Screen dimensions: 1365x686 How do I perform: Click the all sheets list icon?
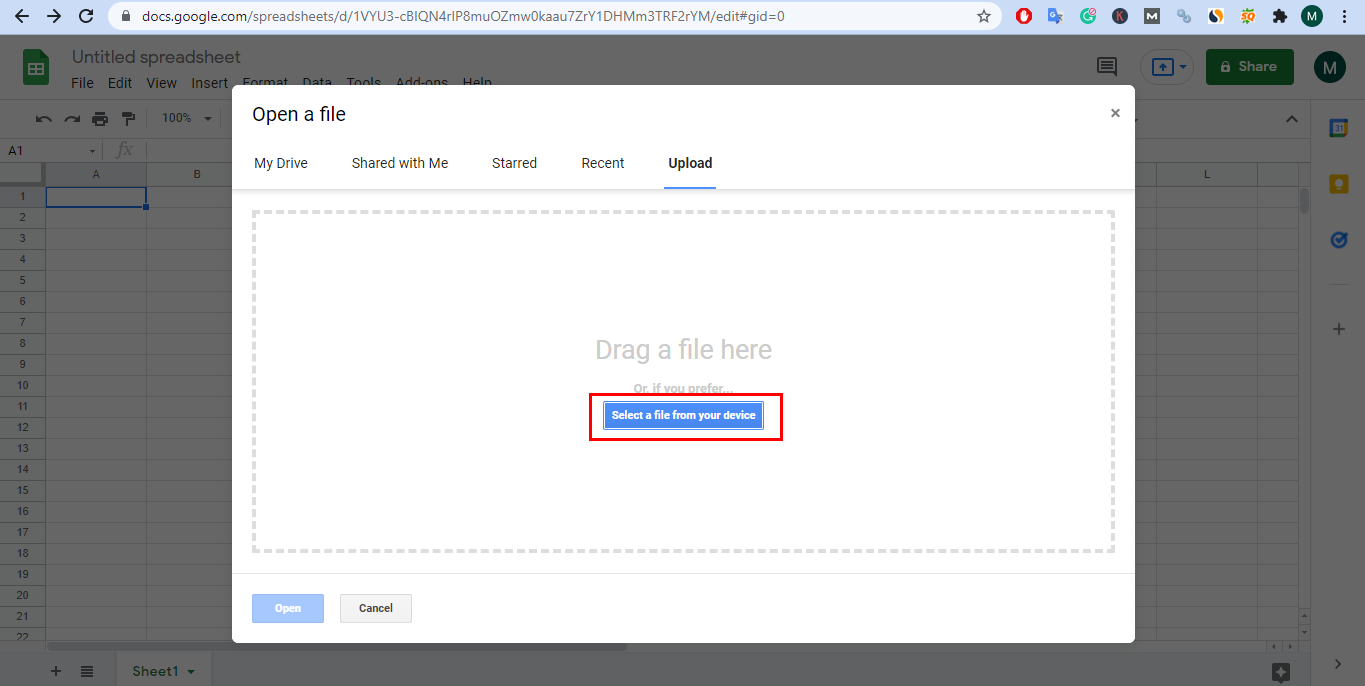(87, 671)
